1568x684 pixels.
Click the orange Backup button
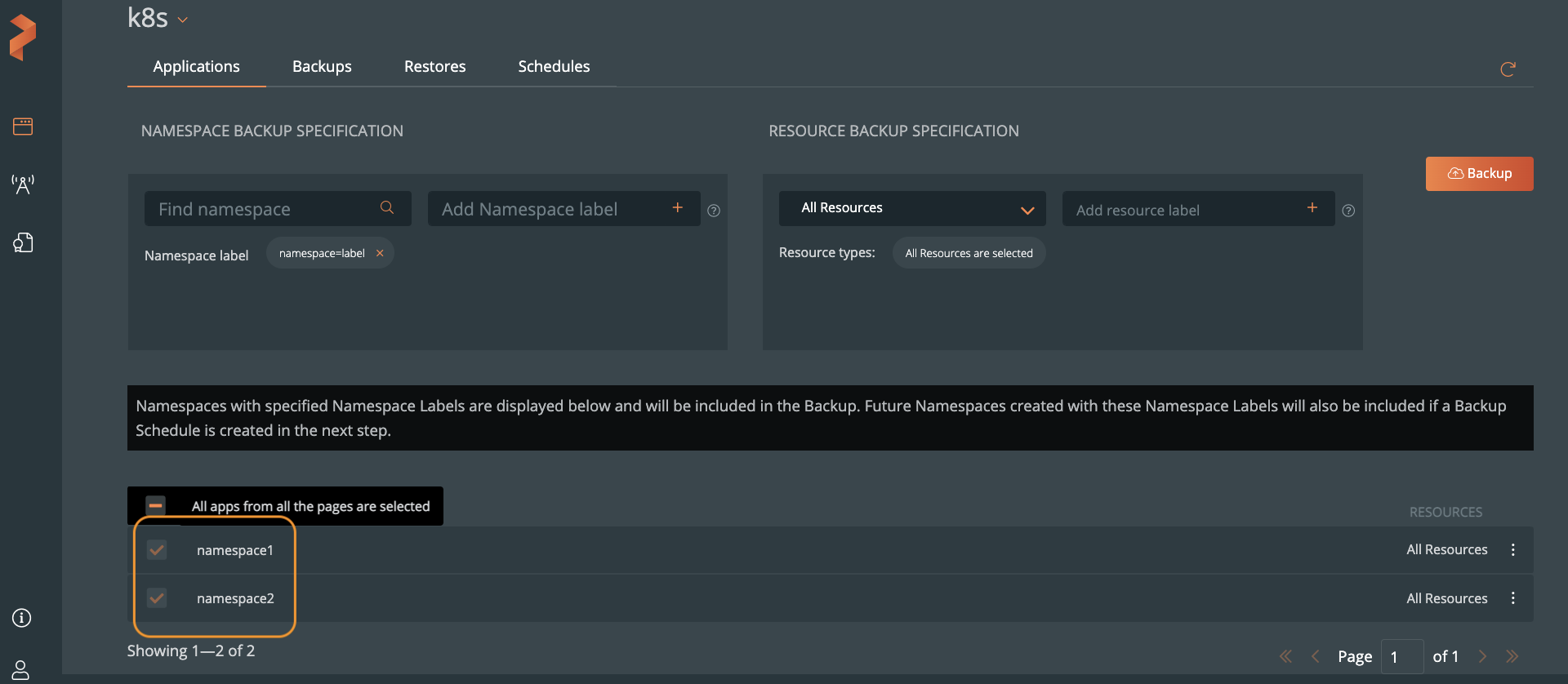(x=1479, y=174)
